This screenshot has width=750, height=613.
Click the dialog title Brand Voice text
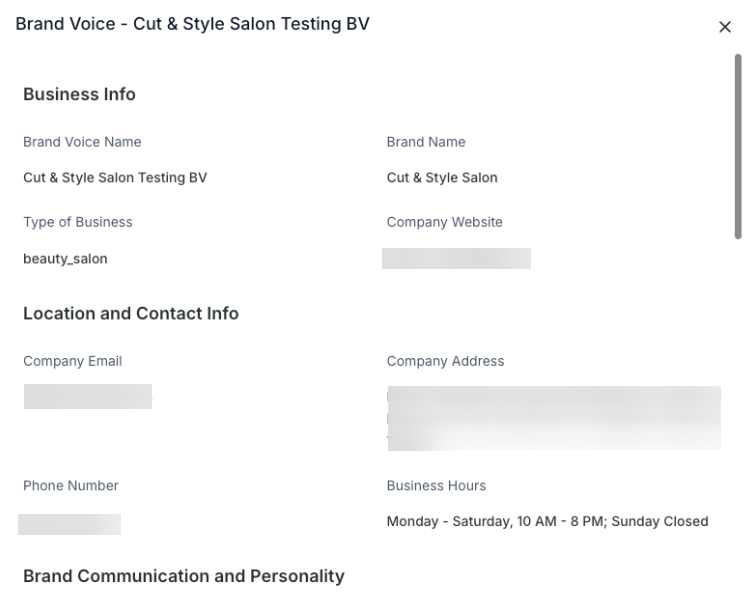[192, 24]
